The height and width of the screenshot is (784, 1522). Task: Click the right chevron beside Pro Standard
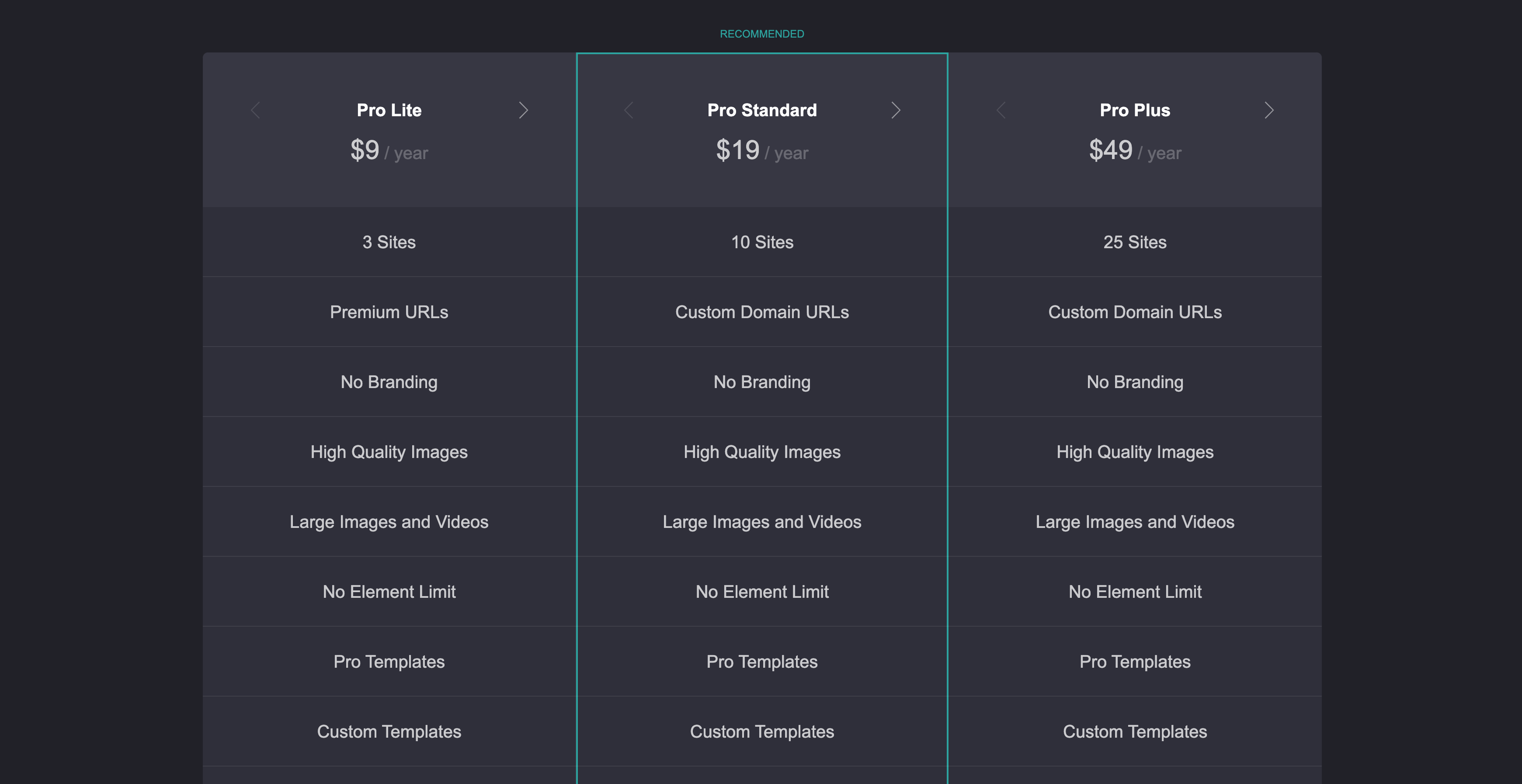(896, 111)
